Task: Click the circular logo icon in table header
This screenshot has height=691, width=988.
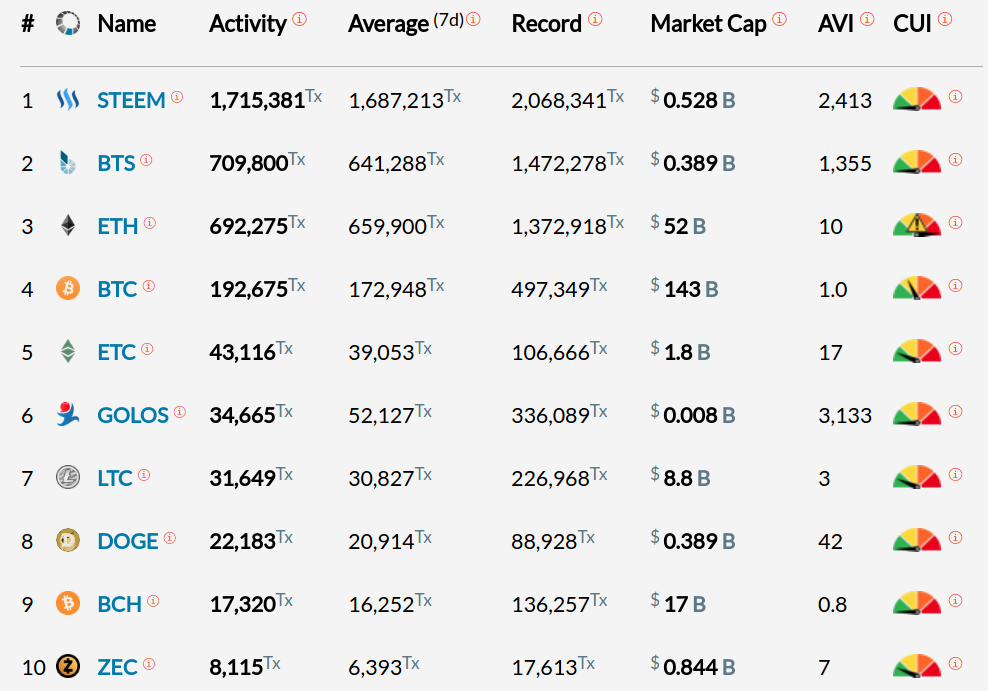Action: pyautogui.click(x=68, y=23)
